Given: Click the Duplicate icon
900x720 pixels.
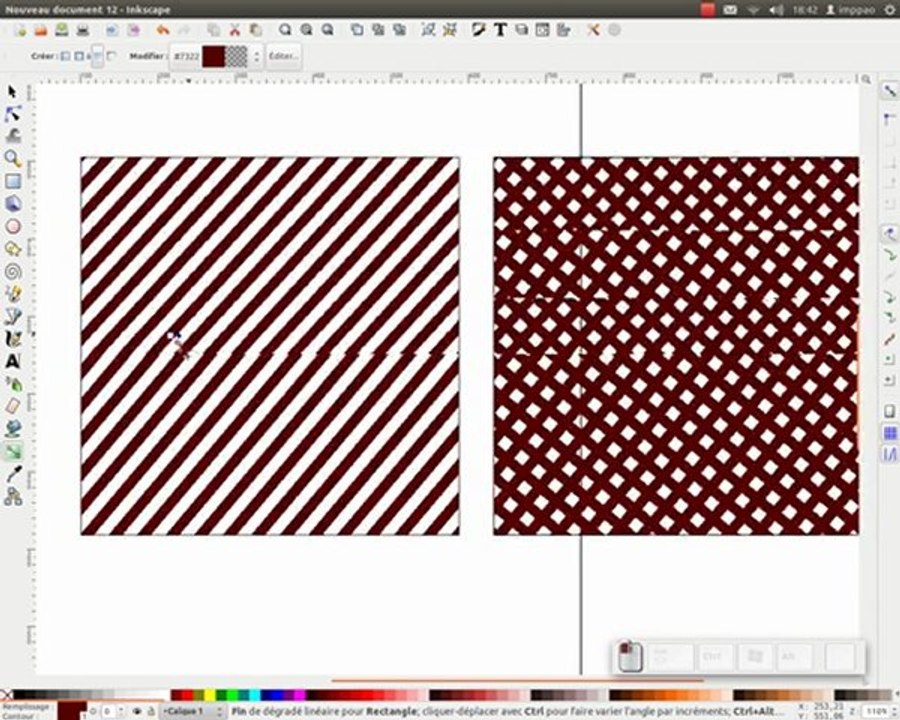Looking at the screenshot, I should 357,30.
